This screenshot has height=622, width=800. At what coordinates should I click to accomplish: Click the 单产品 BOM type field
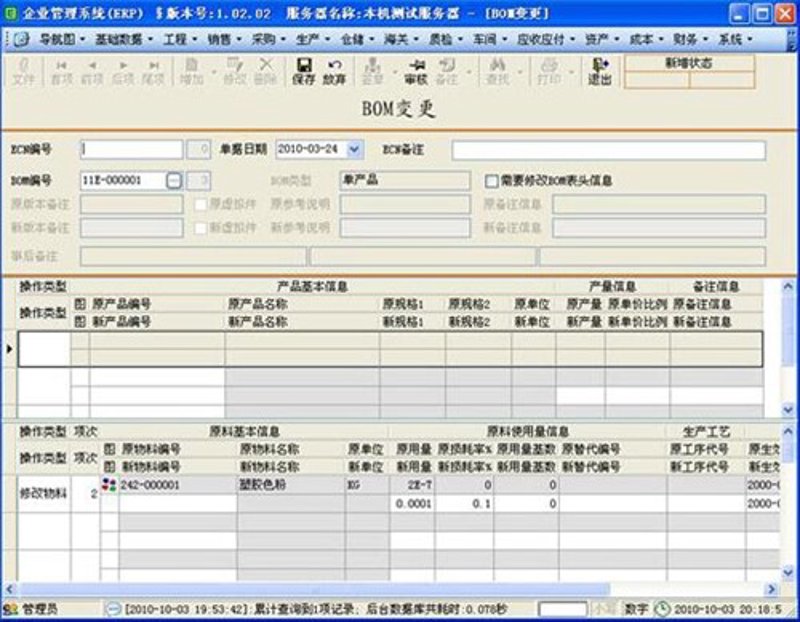point(405,180)
